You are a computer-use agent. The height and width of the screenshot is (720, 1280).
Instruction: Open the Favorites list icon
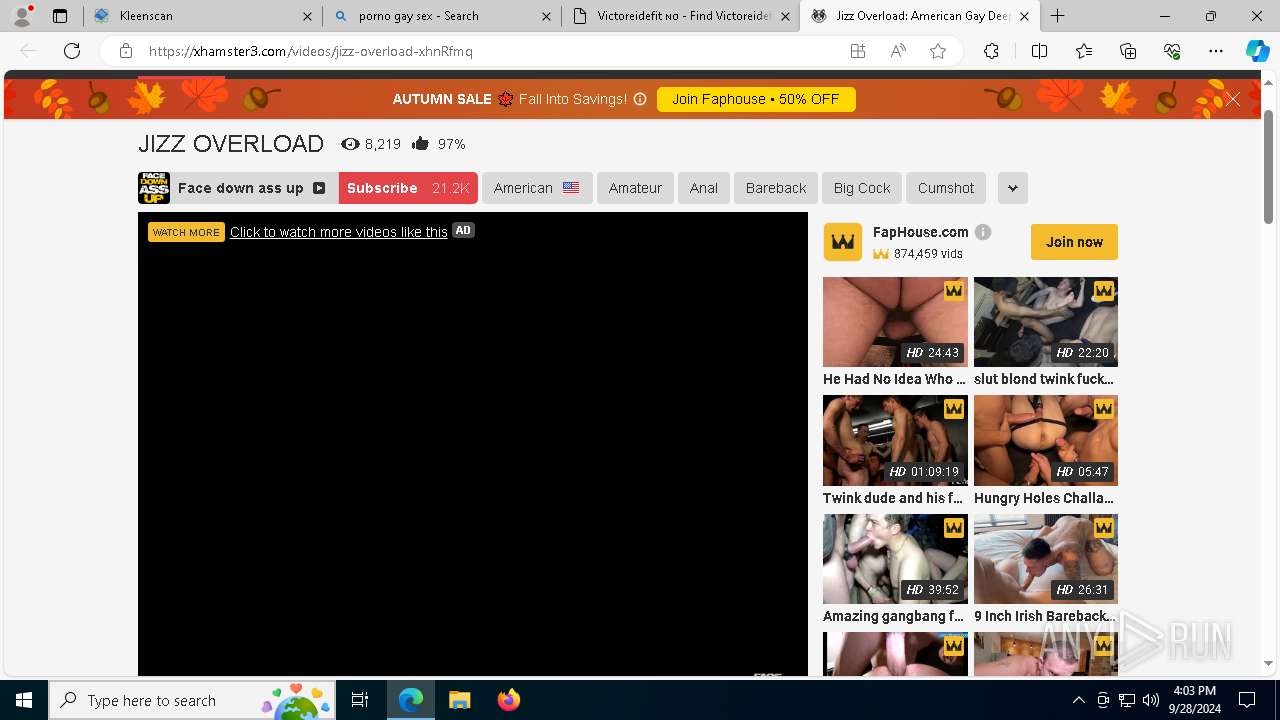coord(1084,51)
